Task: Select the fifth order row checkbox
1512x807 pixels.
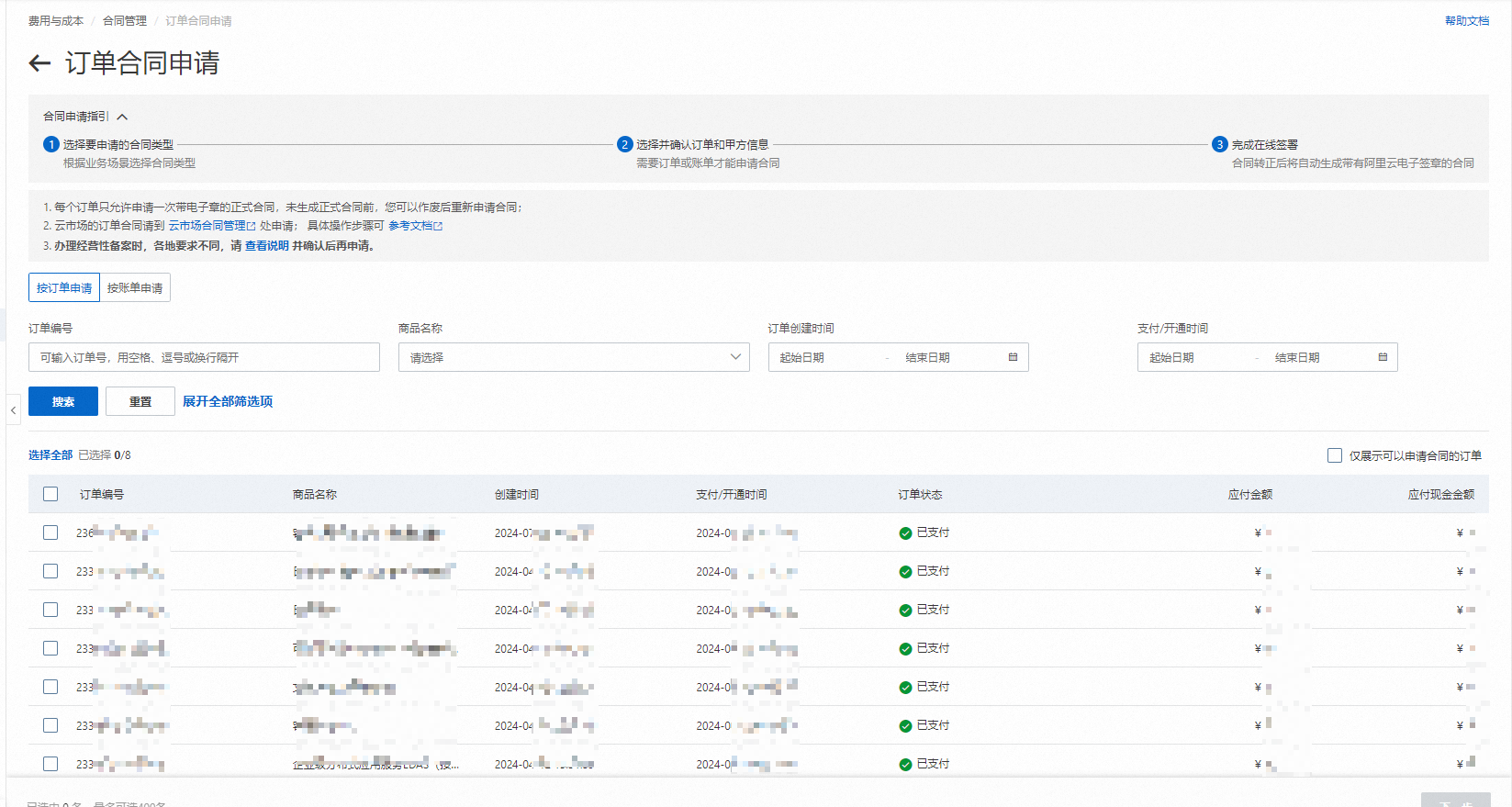Action: [50, 687]
